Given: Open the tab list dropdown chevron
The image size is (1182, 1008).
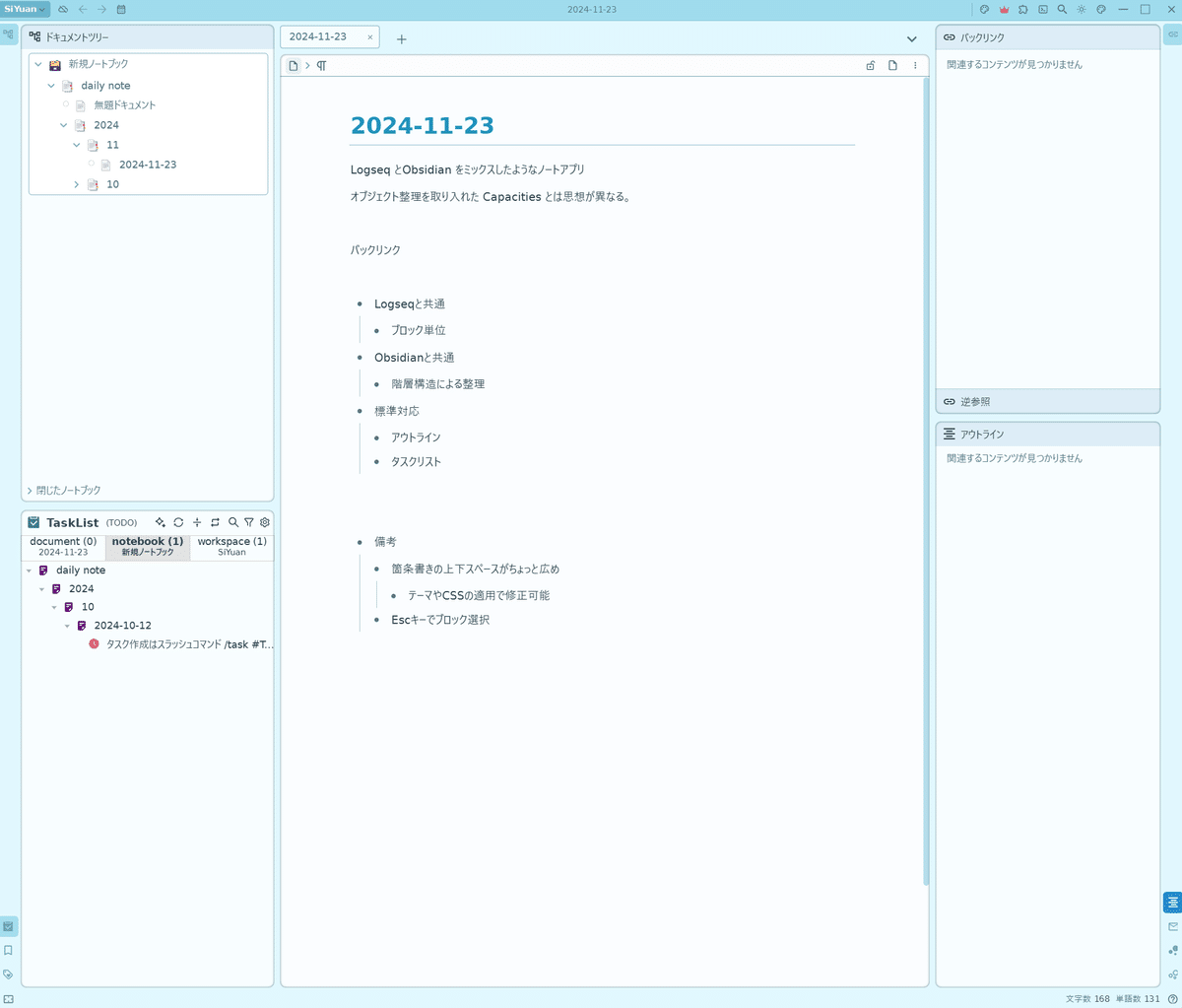Looking at the screenshot, I should pyautogui.click(x=912, y=39).
